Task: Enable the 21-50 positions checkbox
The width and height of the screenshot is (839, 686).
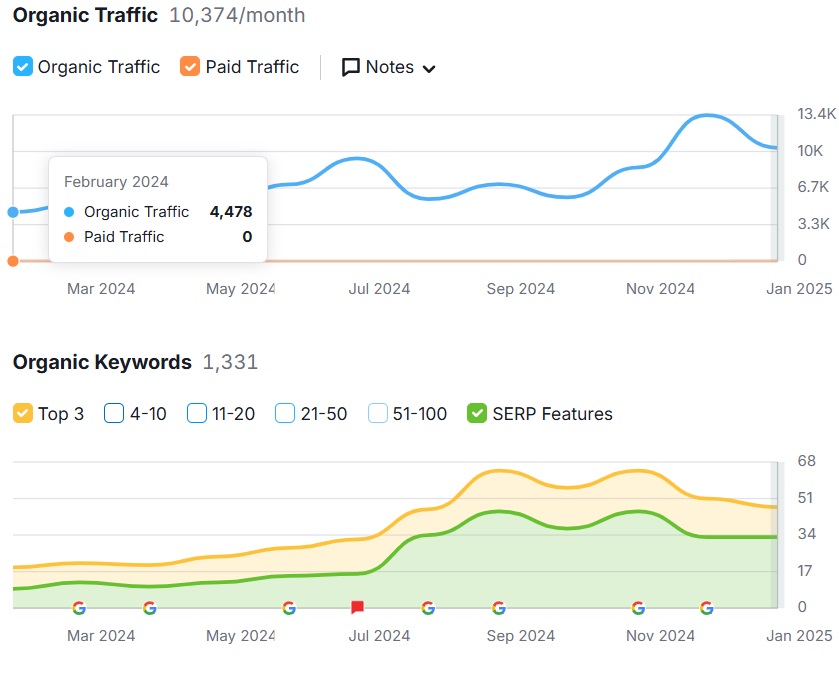Action: tap(285, 413)
